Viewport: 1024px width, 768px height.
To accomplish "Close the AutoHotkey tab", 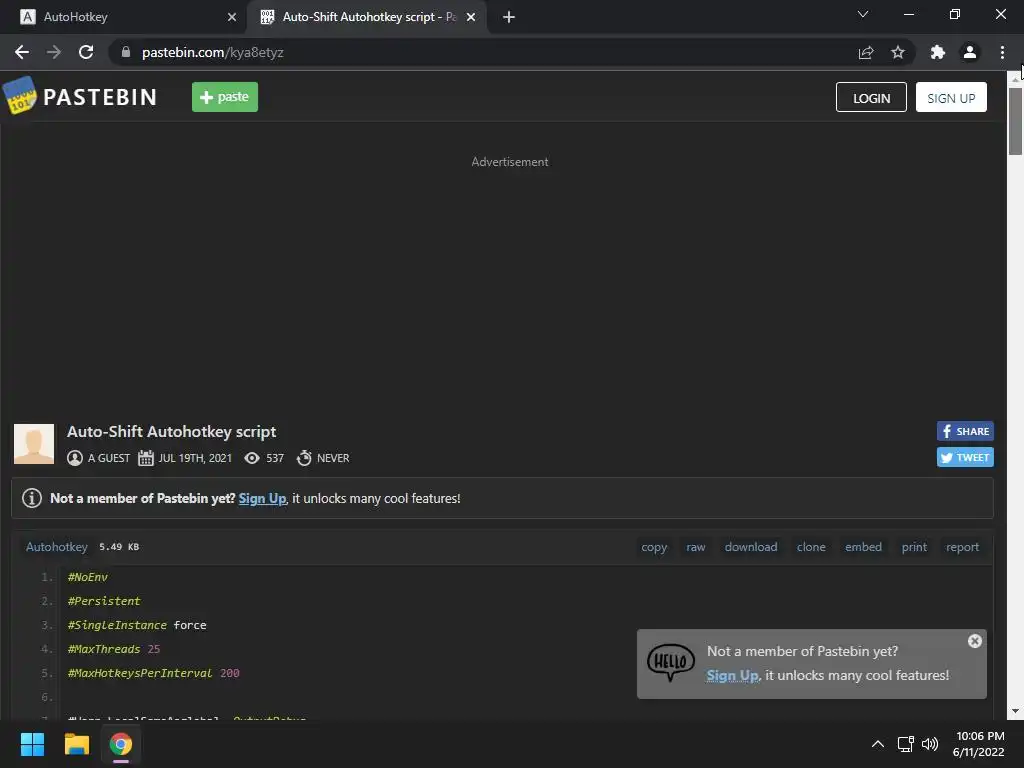I will pyautogui.click(x=232, y=17).
